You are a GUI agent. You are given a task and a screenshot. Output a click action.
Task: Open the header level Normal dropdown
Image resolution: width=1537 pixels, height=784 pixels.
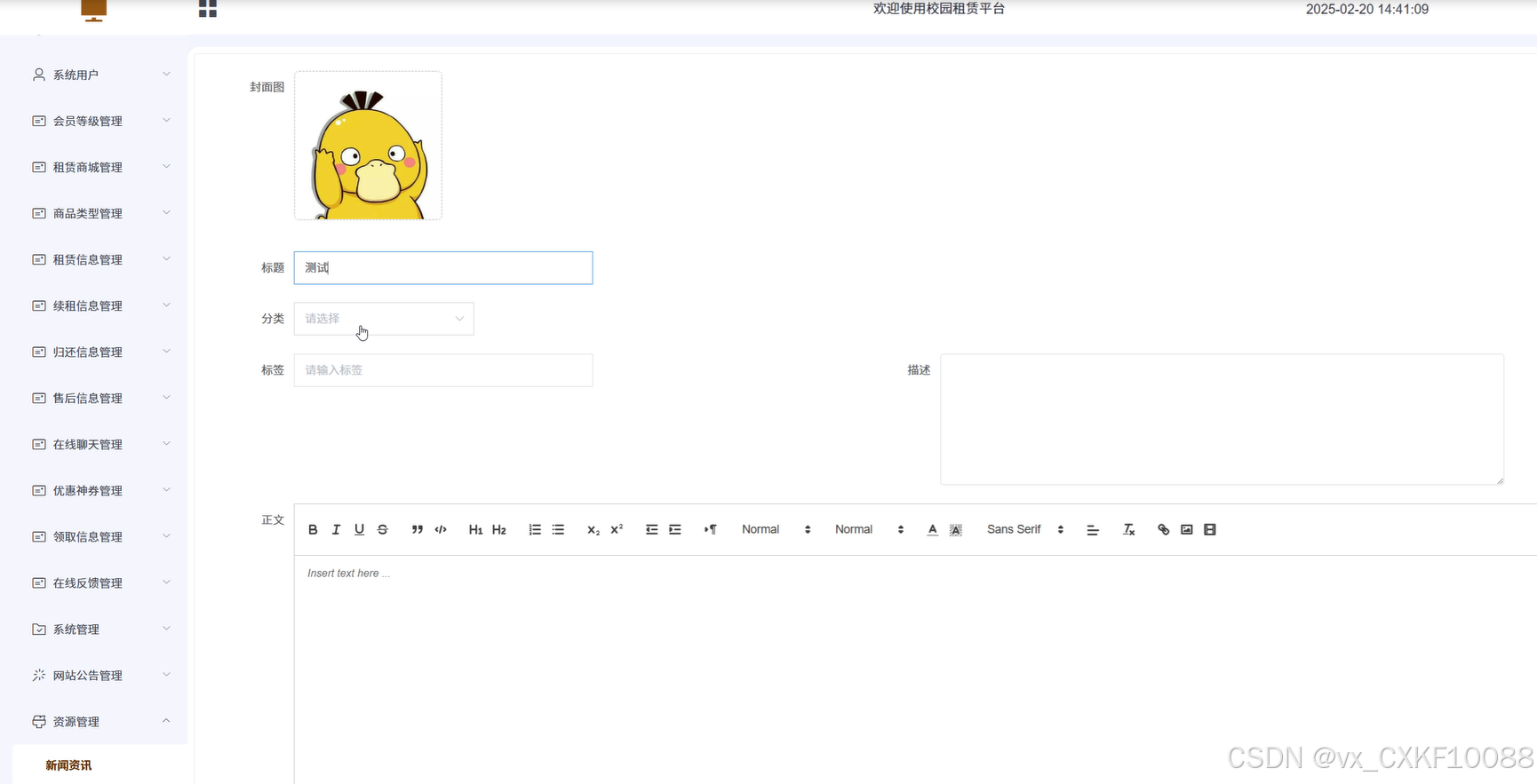pyautogui.click(x=870, y=529)
